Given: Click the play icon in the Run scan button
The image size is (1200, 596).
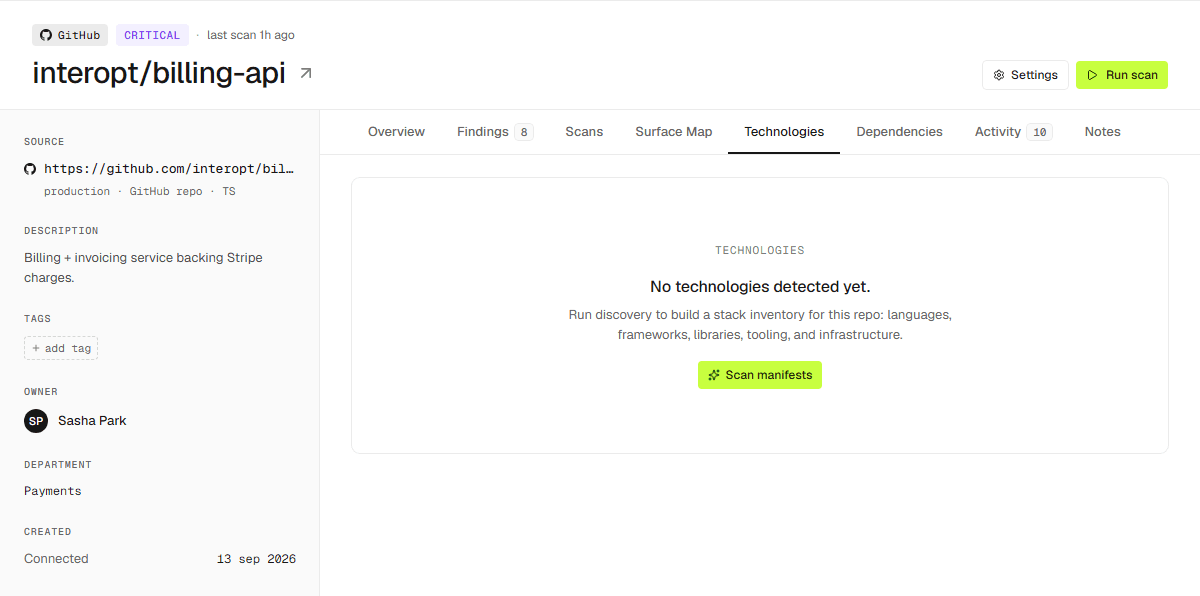Looking at the screenshot, I should 1093,75.
